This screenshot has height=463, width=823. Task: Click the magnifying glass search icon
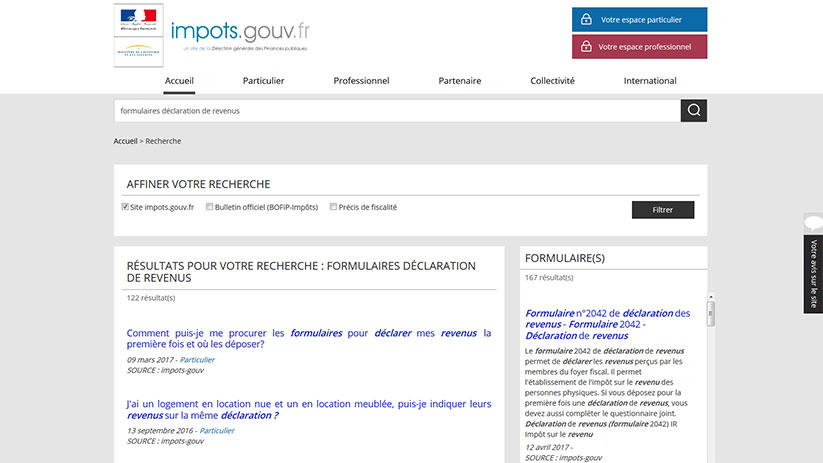(x=693, y=111)
